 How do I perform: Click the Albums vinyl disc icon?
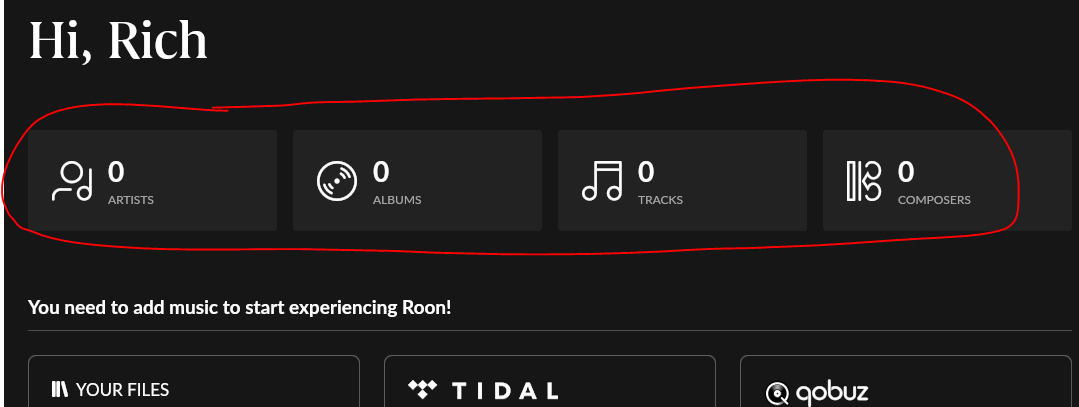pyautogui.click(x=337, y=181)
